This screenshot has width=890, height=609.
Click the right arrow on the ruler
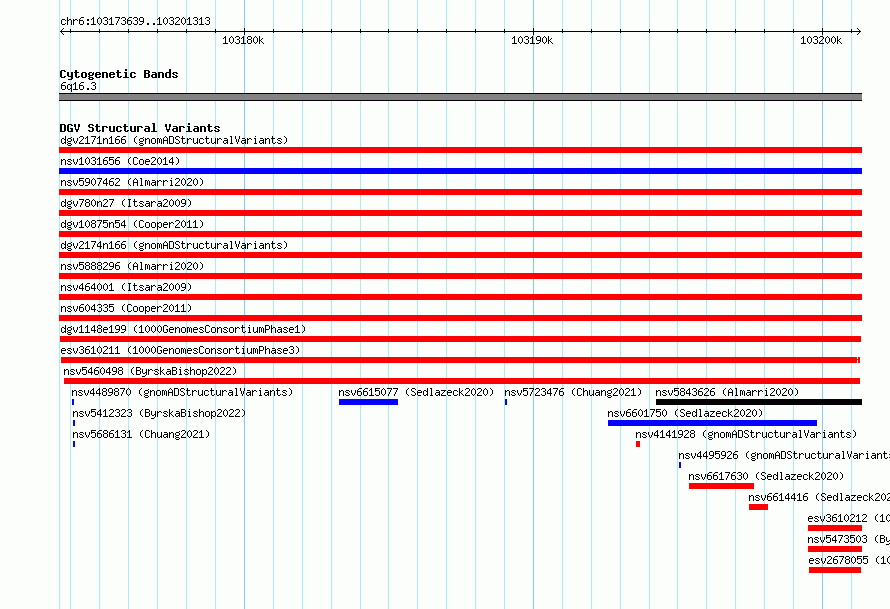(858, 31)
